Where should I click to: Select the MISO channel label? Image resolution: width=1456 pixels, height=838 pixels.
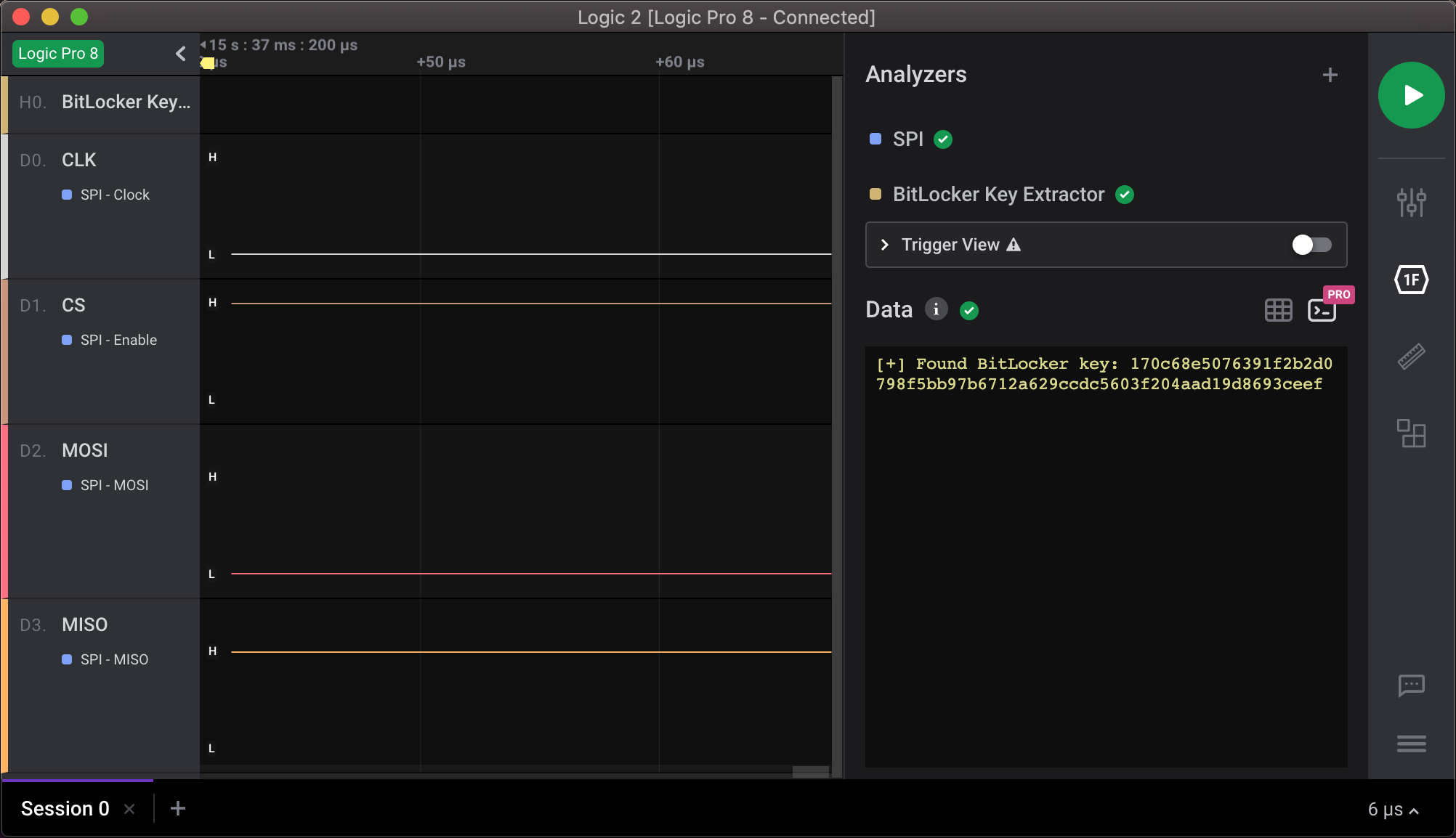85,624
